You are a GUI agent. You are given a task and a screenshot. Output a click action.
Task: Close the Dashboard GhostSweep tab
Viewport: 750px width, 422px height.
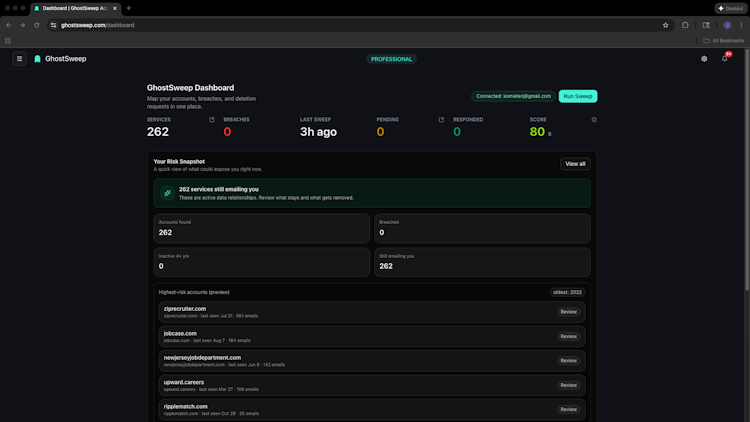click(115, 8)
